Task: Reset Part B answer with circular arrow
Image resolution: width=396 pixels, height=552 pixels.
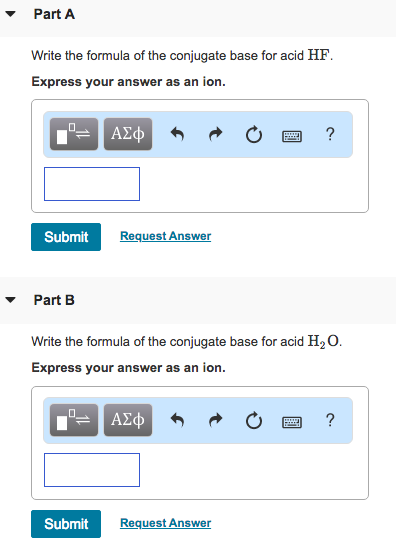Action: (254, 420)
